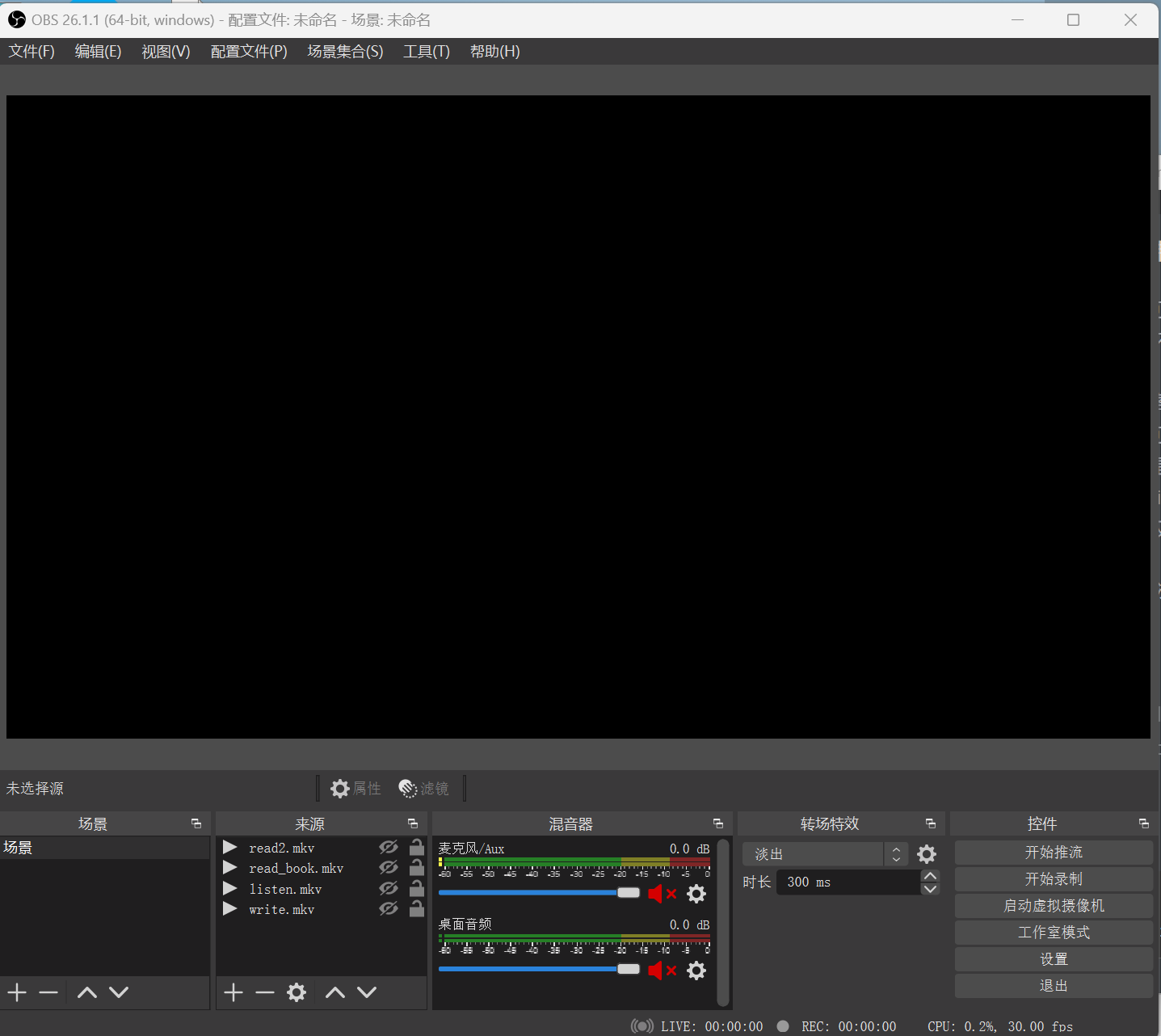Select the read_book.mkv source name
1161x1036 pixels.
(x=296, y=868)
